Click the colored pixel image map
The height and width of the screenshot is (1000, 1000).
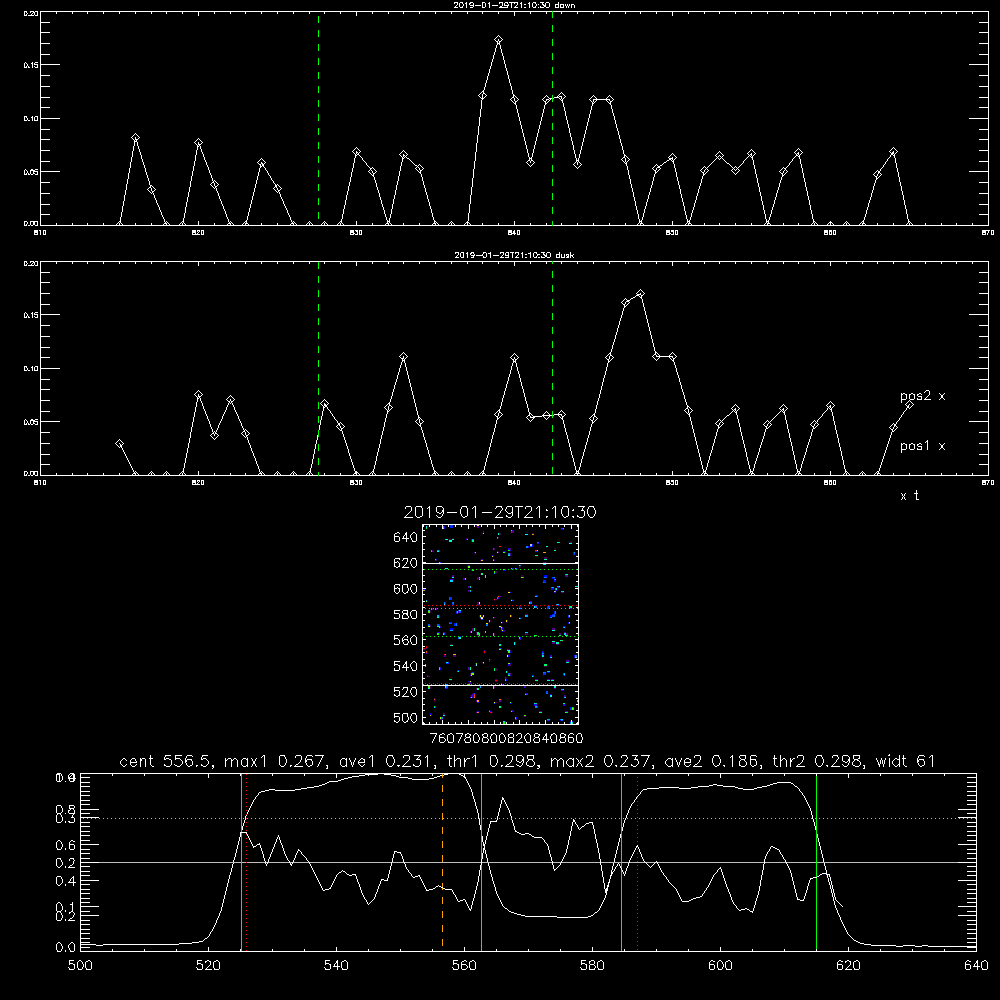[500, 624]
